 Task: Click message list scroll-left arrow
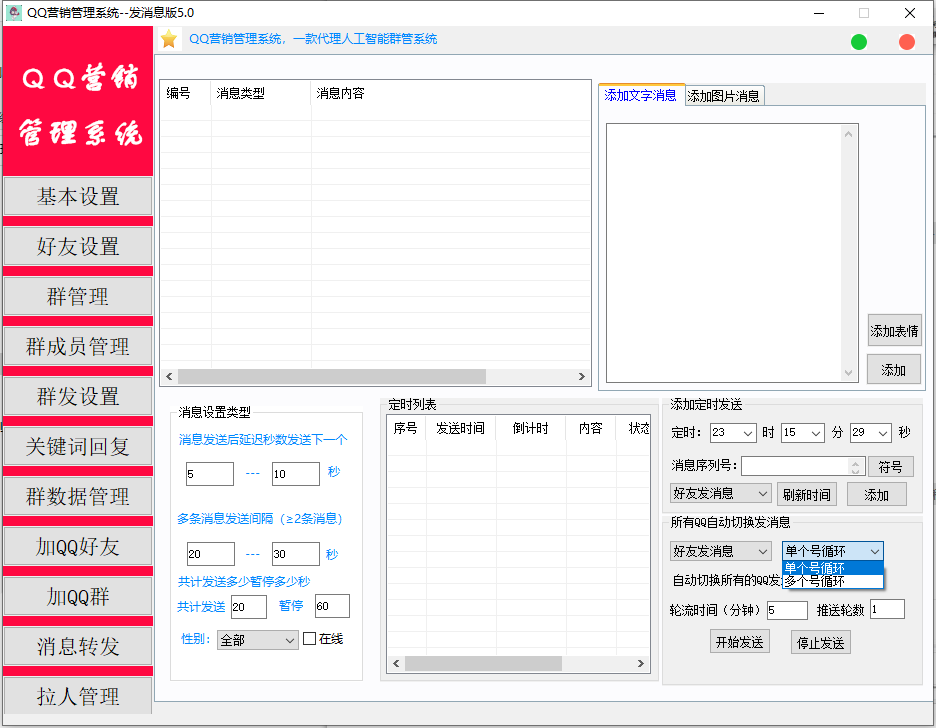pyautogui.click(x=170, y=377)
